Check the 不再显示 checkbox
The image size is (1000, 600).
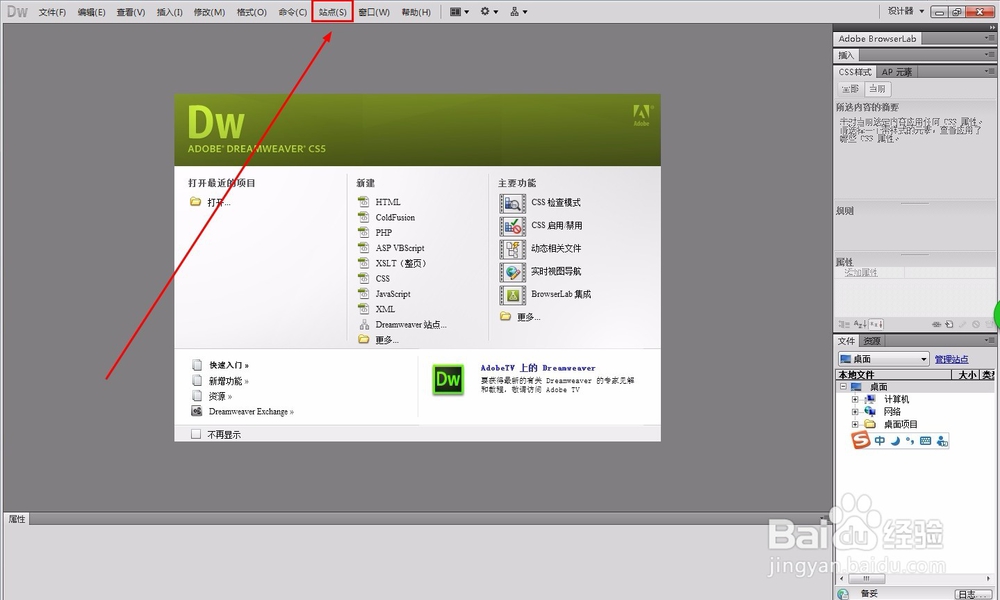[x=196, y=434]
